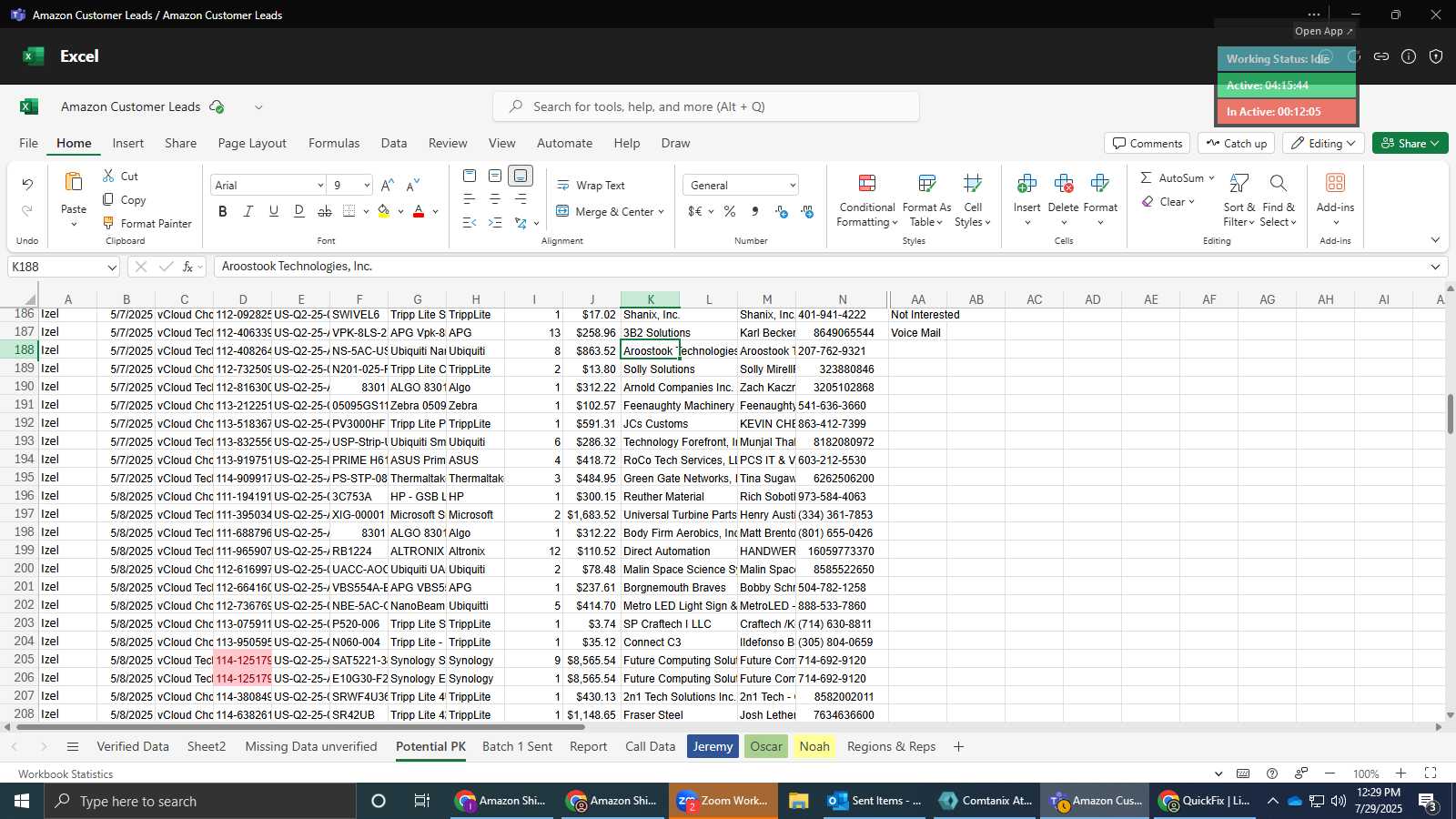Expand the Merge & Center dropdown arrow
The width and height of the screenshot is (1456, 819).
(662, 212)
